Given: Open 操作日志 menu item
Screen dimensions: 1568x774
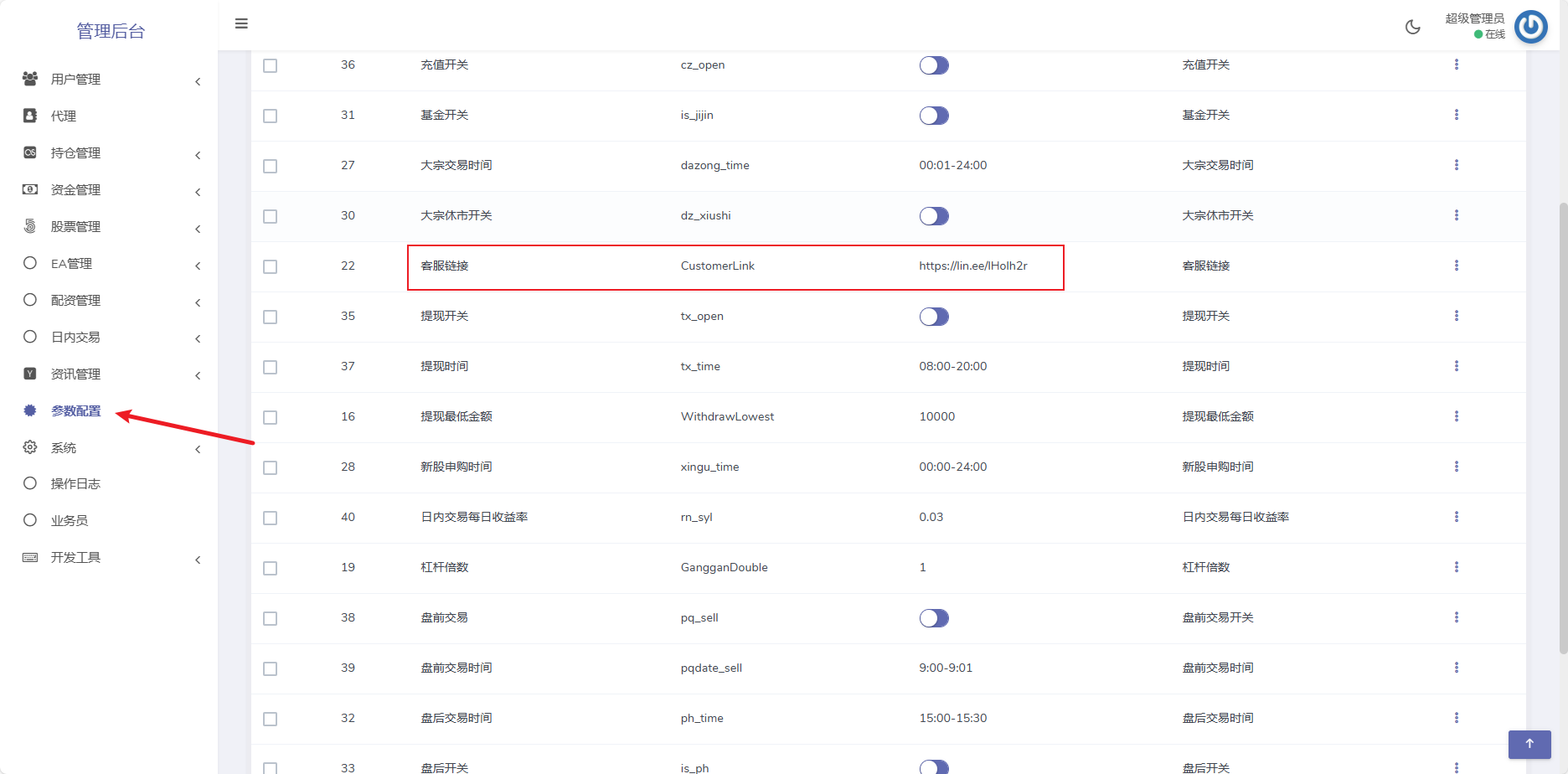Looking at the screenshot, I should tap(75, 484).
